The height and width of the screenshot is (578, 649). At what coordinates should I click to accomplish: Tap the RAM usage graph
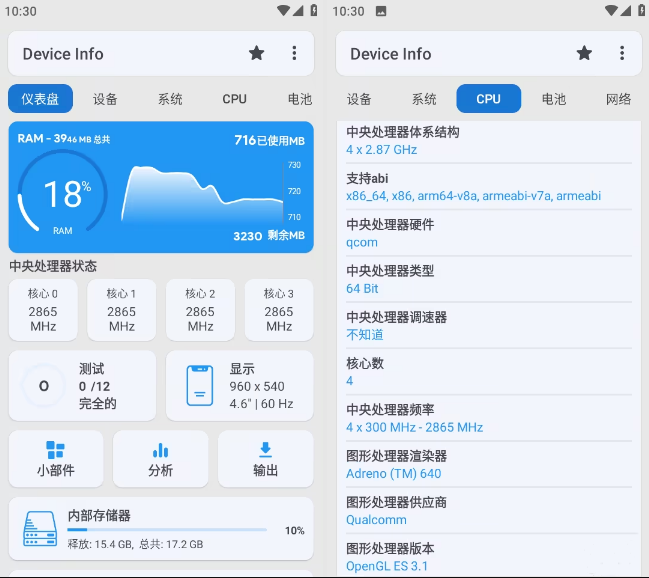click(203, 193)
